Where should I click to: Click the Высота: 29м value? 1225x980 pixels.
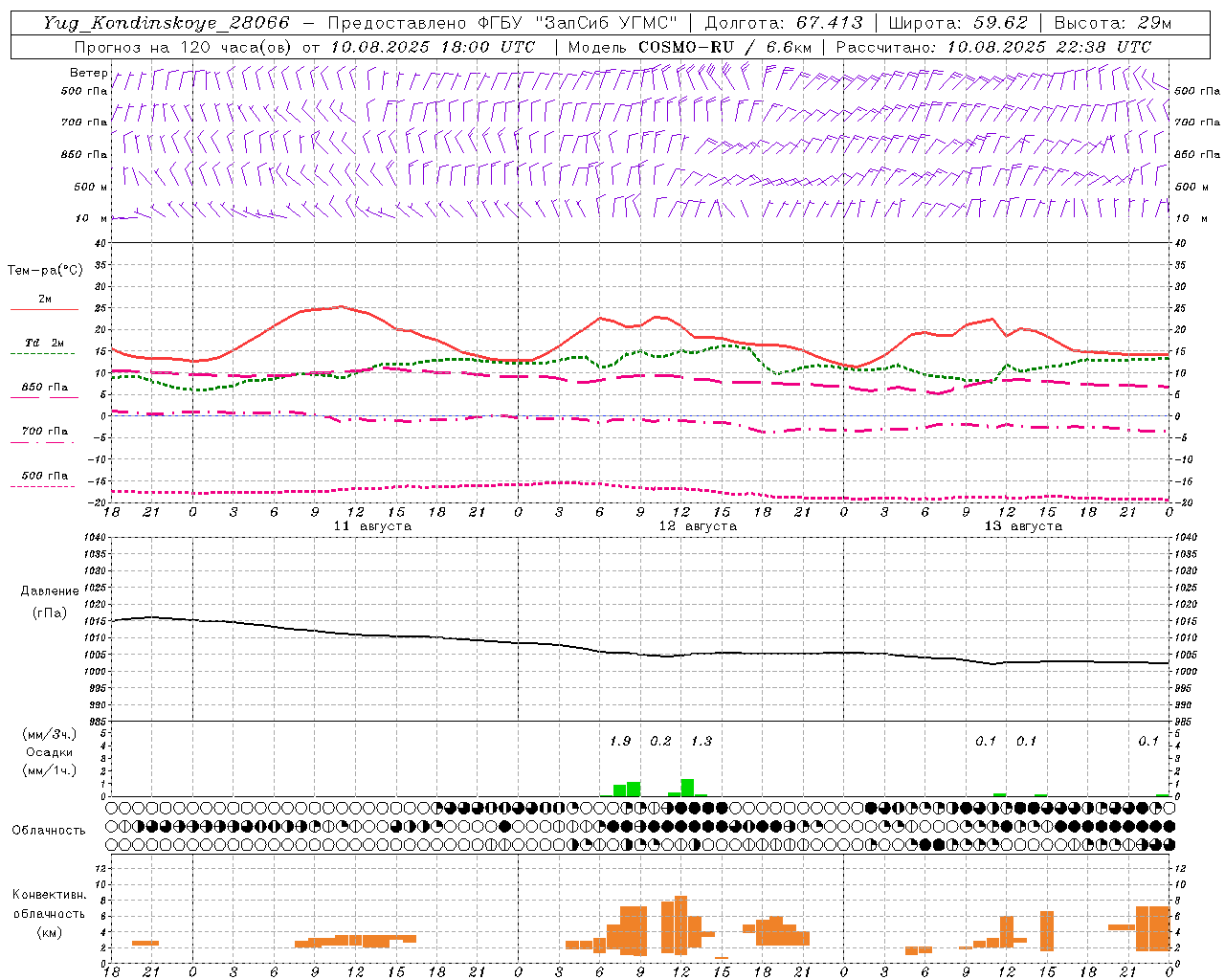tap(1112, 23)
